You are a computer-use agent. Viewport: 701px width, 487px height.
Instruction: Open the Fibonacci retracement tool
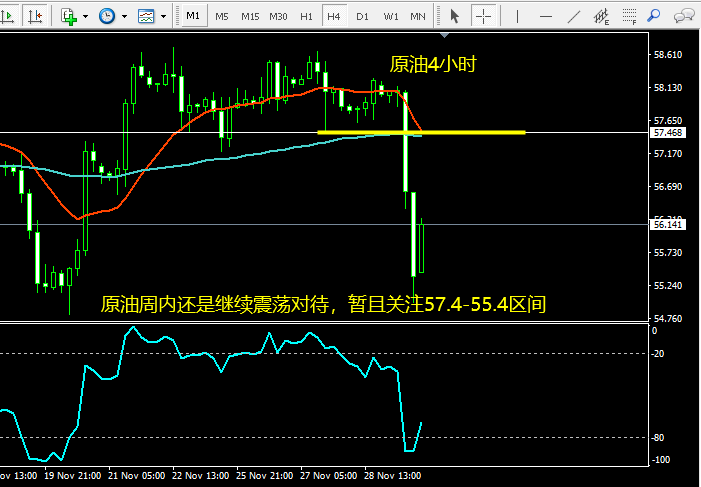(x=629, y=17)
